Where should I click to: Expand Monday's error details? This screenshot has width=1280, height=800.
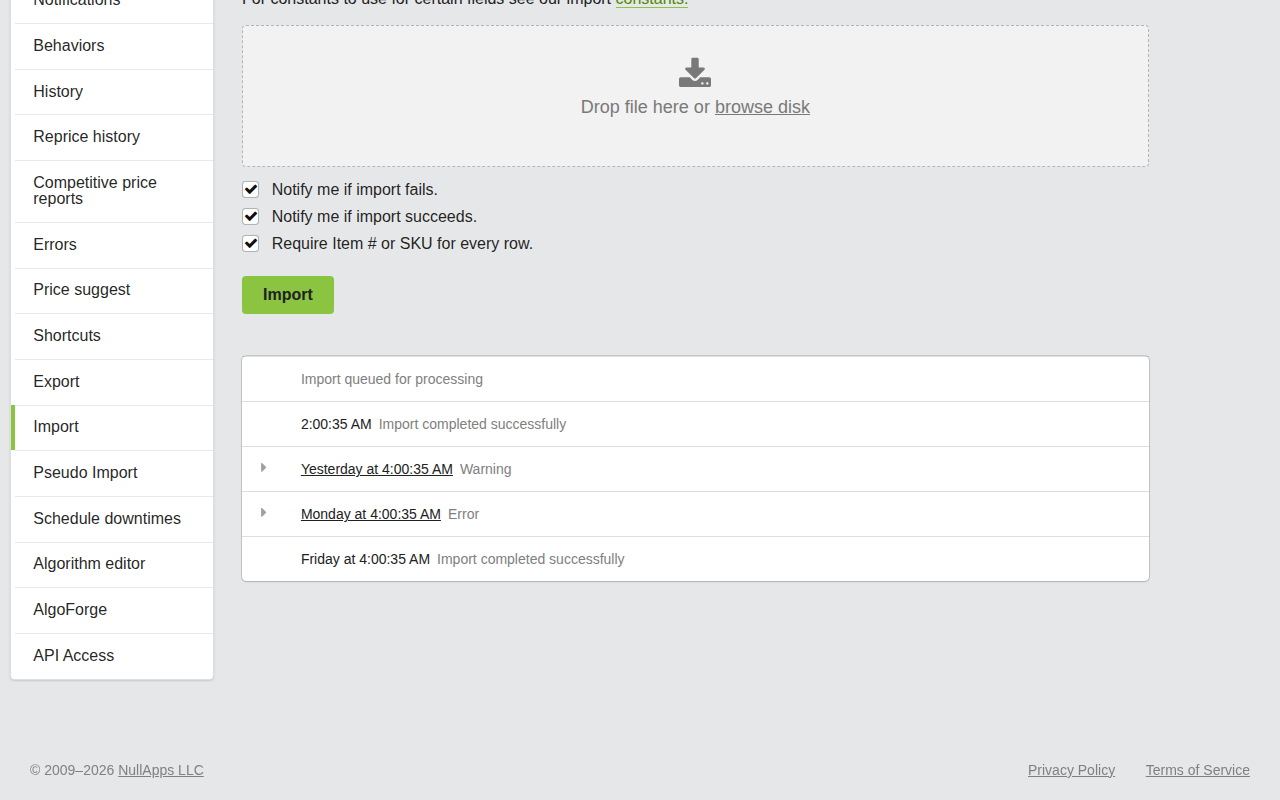(263, 513)
